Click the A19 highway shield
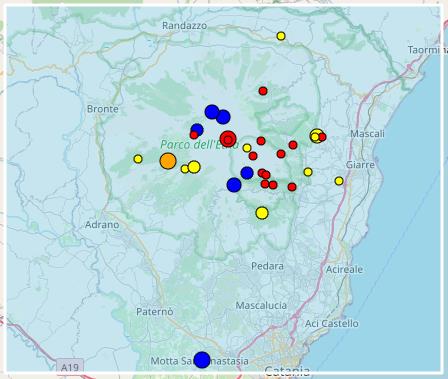448x379 pixels. [x=70, y=367]
